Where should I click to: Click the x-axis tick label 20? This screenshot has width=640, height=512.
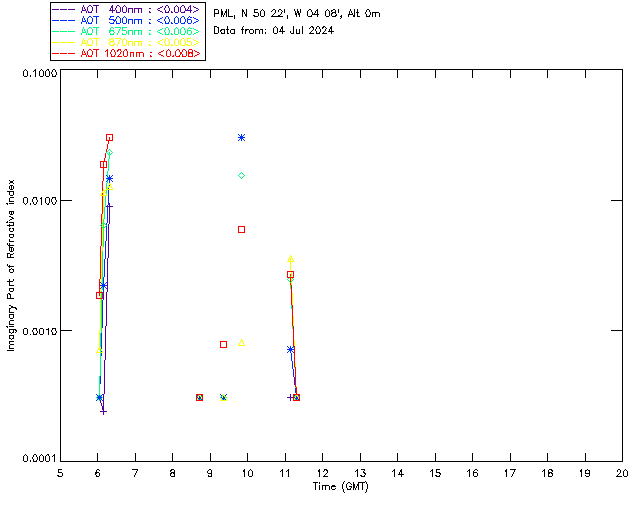click(622, 473)
